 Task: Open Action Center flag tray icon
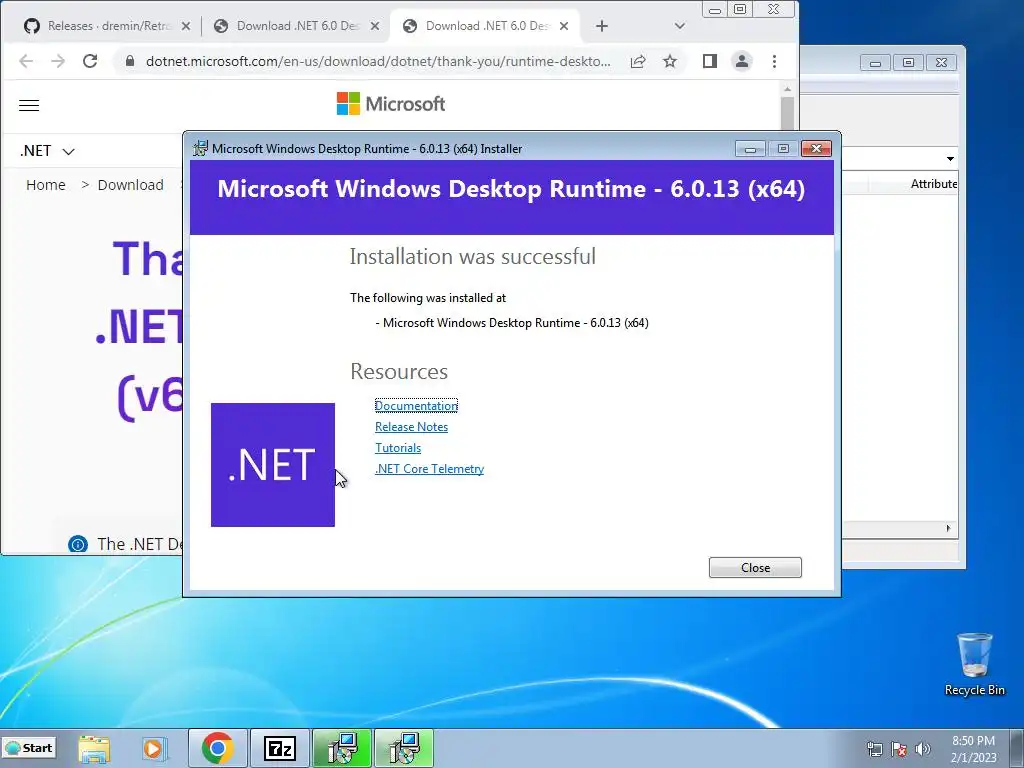tap(899, 749)
